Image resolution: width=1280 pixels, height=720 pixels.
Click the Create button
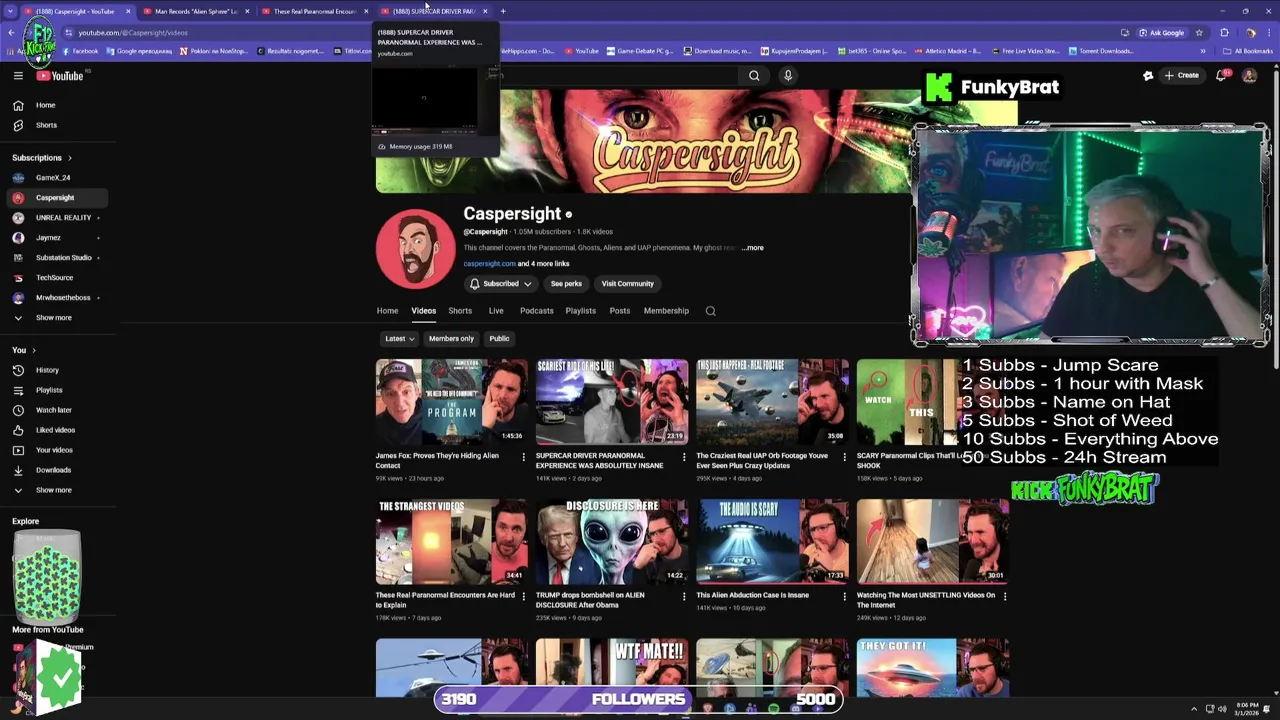coord(1181,75)
